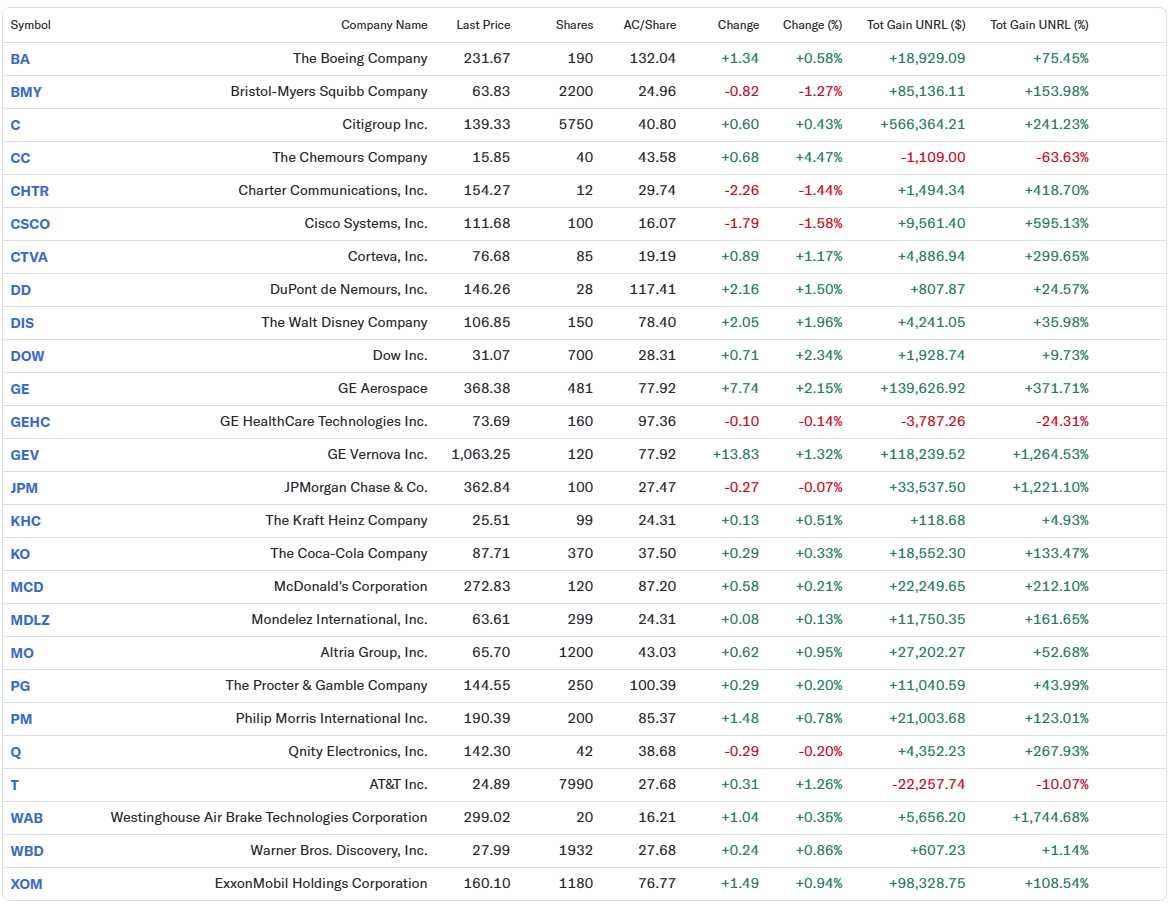This screenshot has height=904, width=1172.
Task: Click Bristol-Myers Squibb AC/Share value 24.96
Action: click(x=657, y=91)
